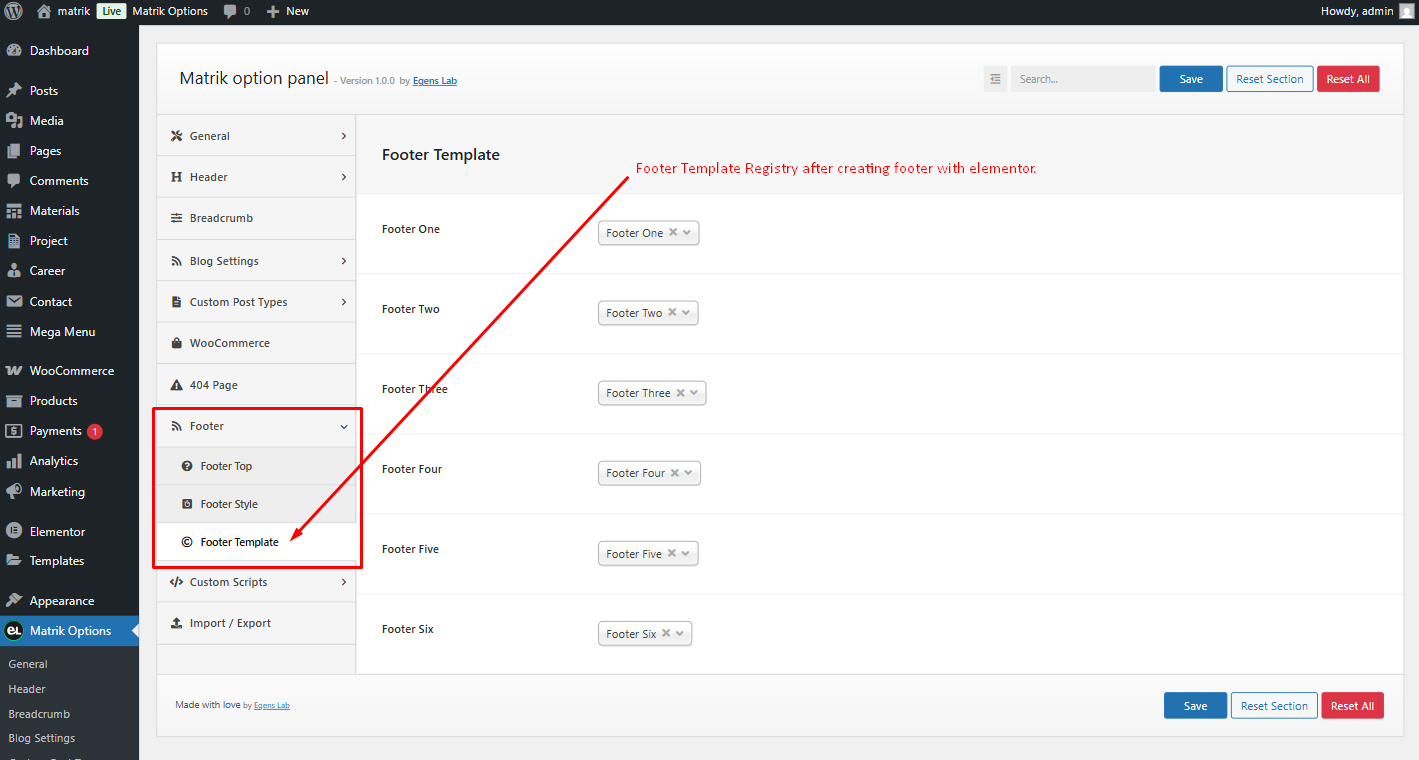The height and width of the screenshot is (760, 1419).
Task: Open the WordPress logo menu
Action: click(13, 11)
